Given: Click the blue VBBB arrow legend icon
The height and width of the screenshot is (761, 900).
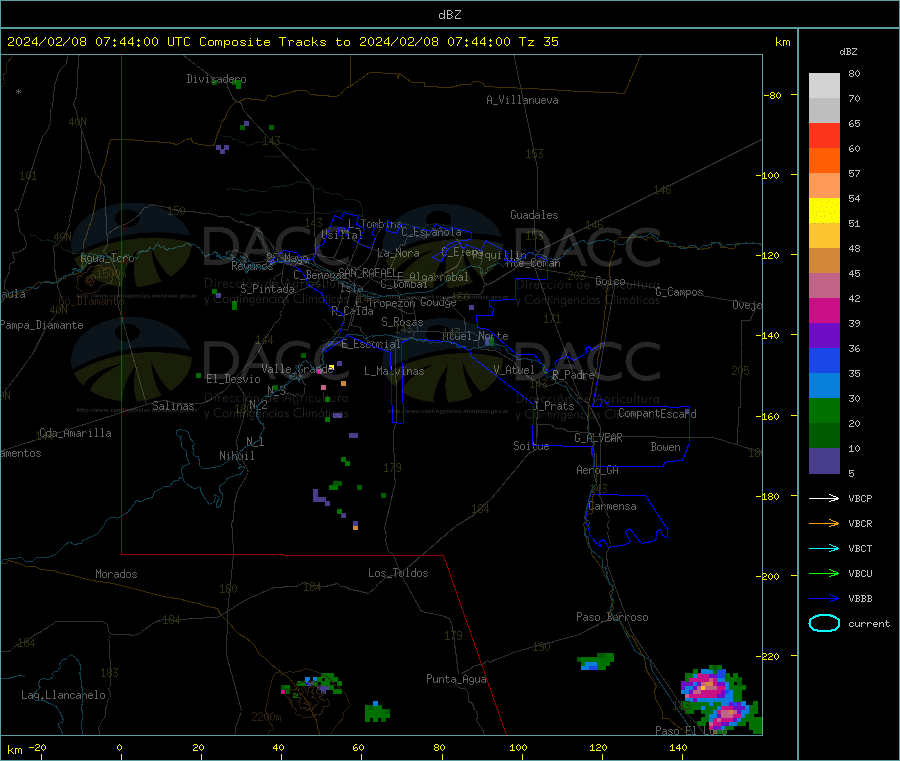Looking at the screenshot, I should tap(824, 599).
